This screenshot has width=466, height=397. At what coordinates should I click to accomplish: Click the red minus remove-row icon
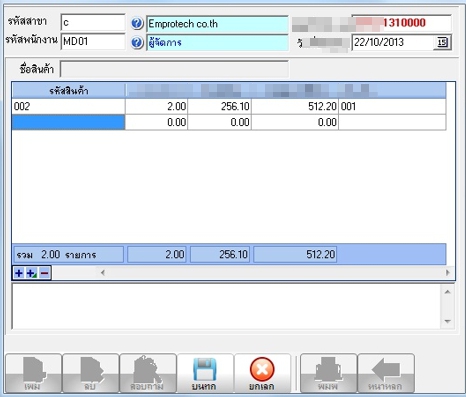(x=44, y=273)
